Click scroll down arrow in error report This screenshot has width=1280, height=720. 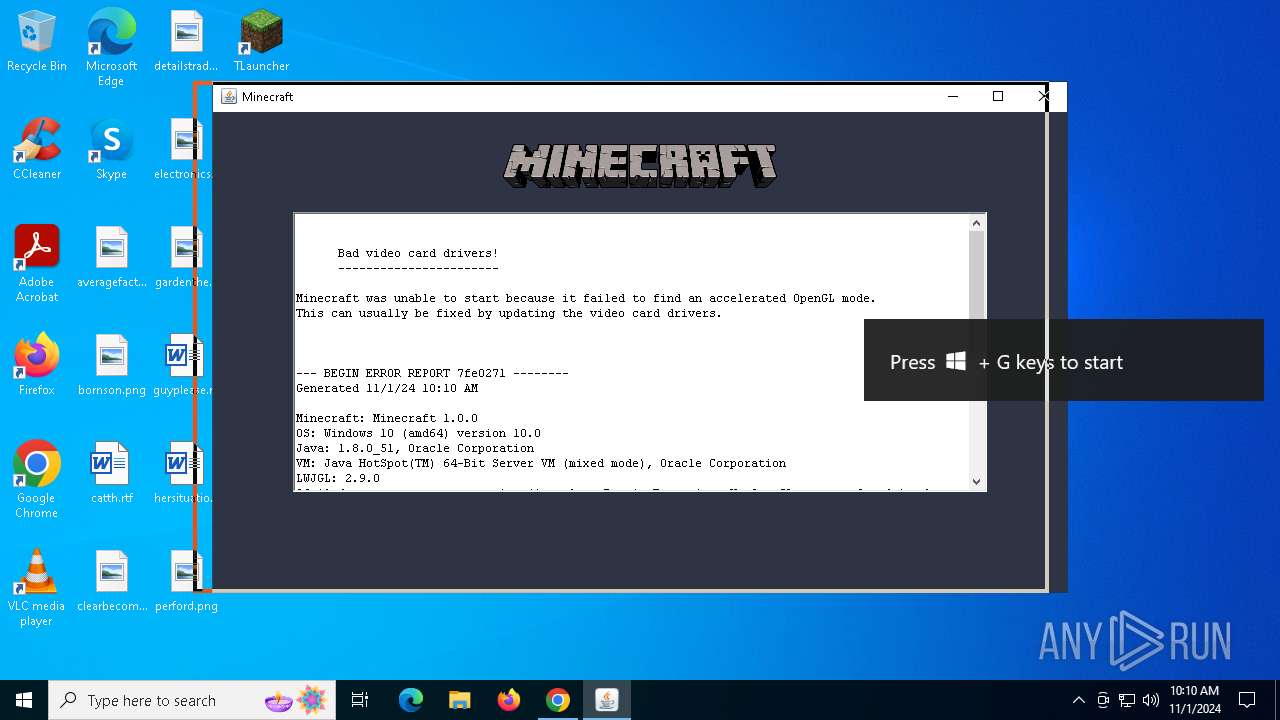tap(977, 481)
